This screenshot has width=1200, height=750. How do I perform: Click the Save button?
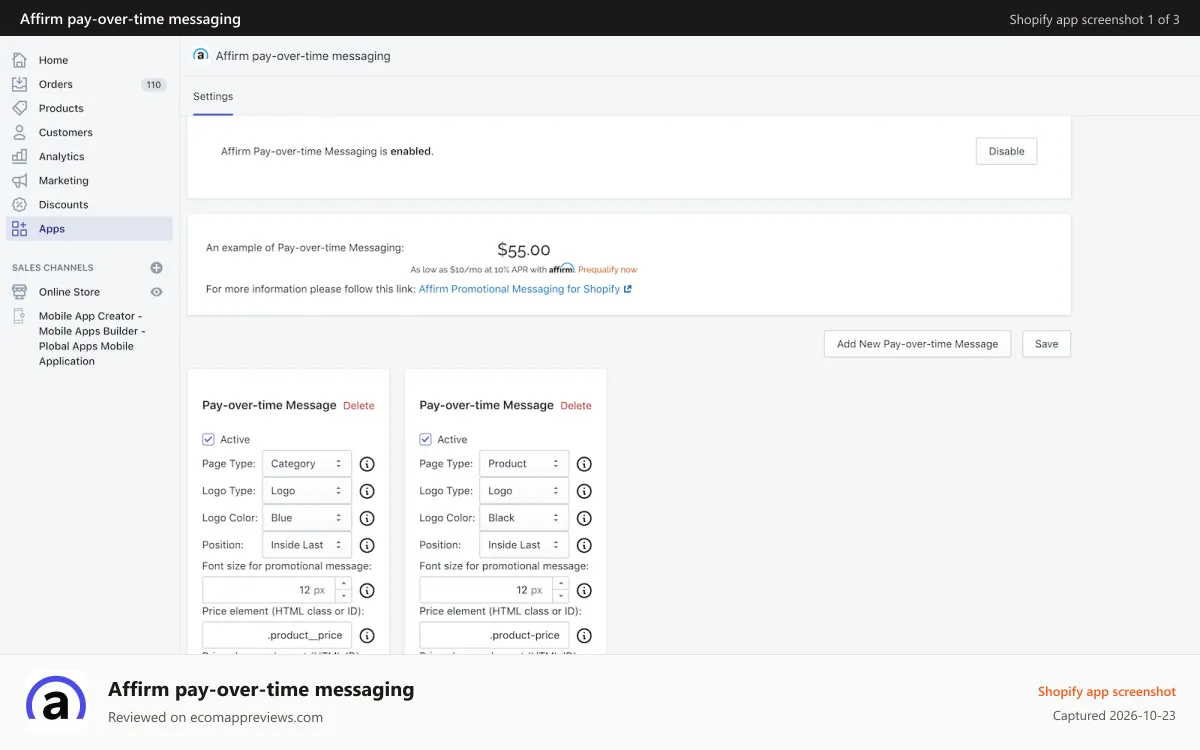click(x=1047, y=344)
